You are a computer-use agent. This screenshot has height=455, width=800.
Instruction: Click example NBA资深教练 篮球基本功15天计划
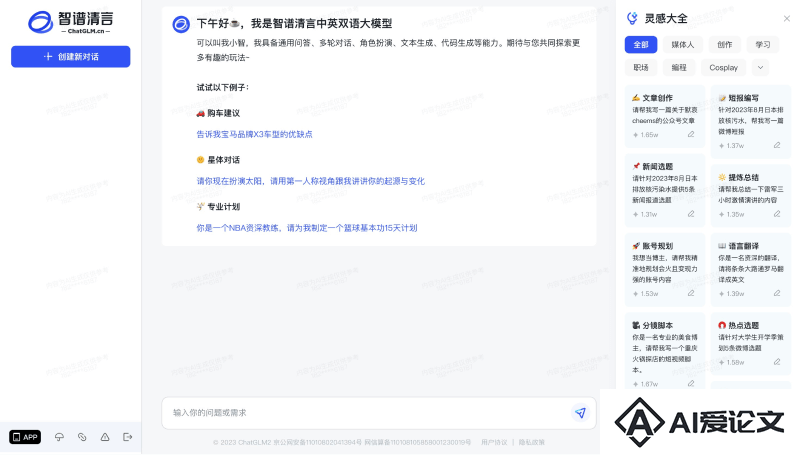point(307,228)
